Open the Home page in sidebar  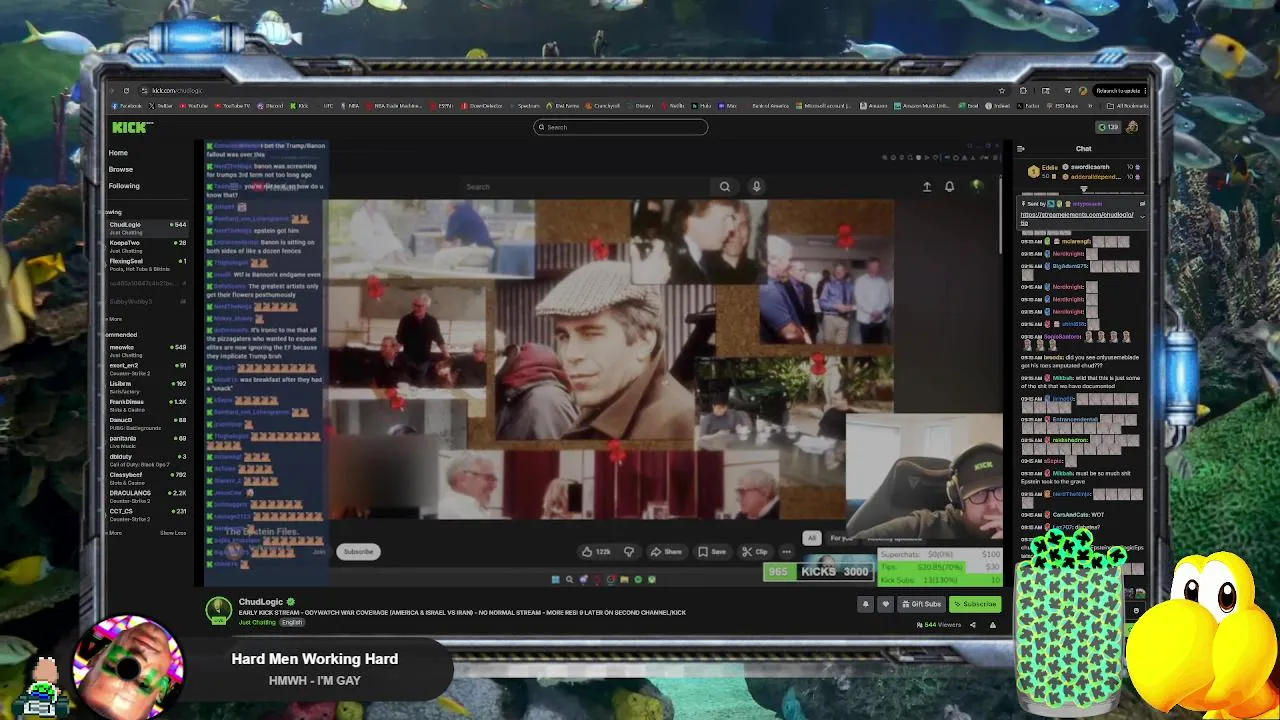click(x=118, y=153)
